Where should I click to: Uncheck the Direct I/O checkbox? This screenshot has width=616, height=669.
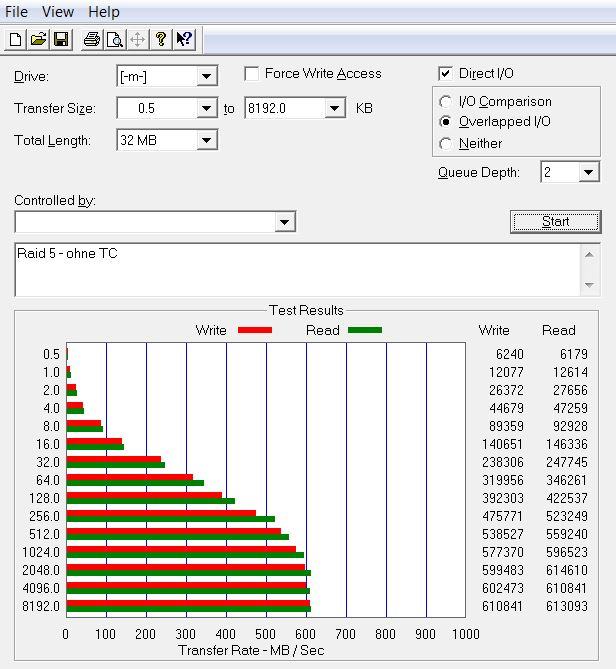coord(445,74)
